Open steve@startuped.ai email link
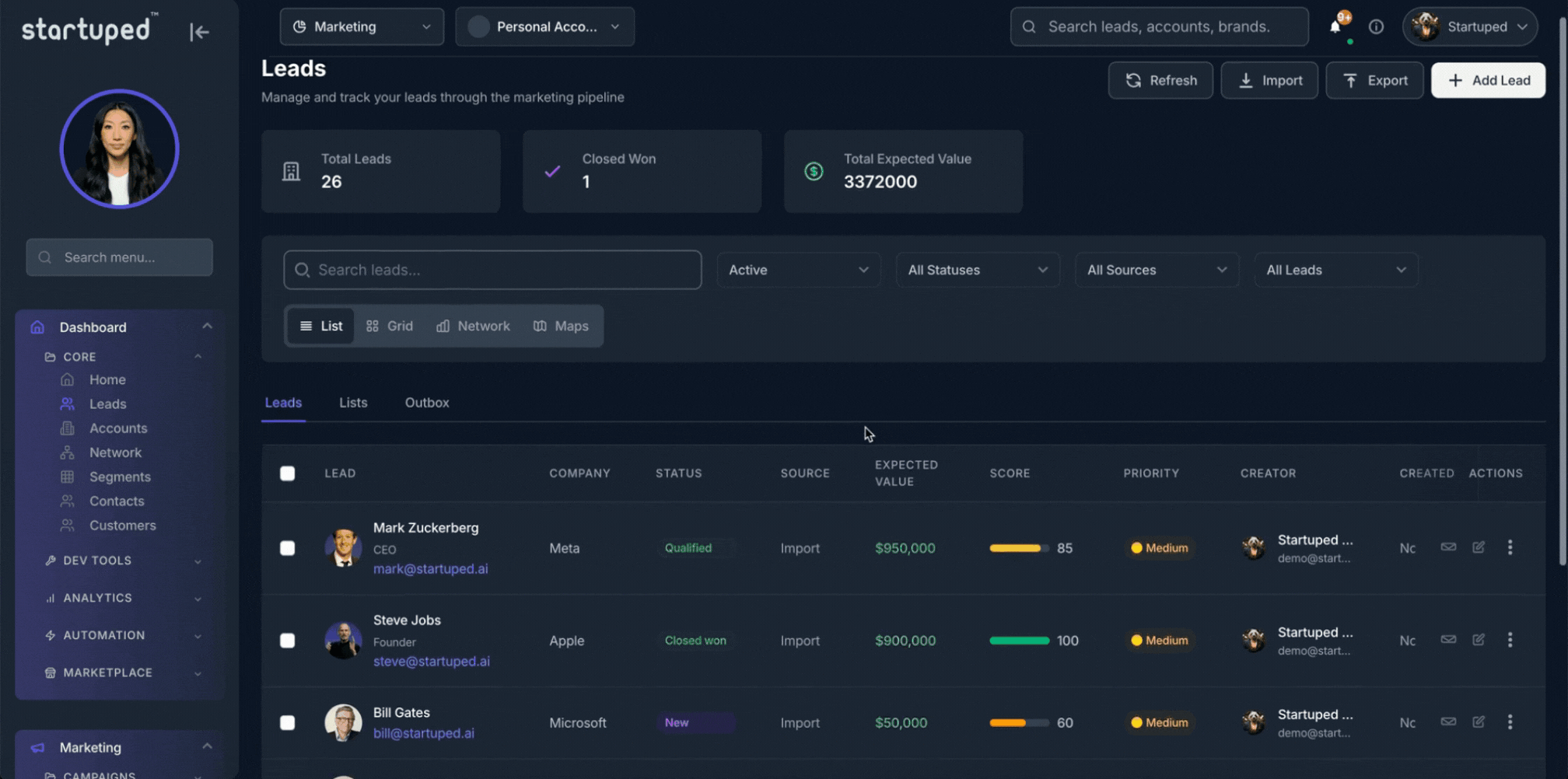 coord(432,661)
